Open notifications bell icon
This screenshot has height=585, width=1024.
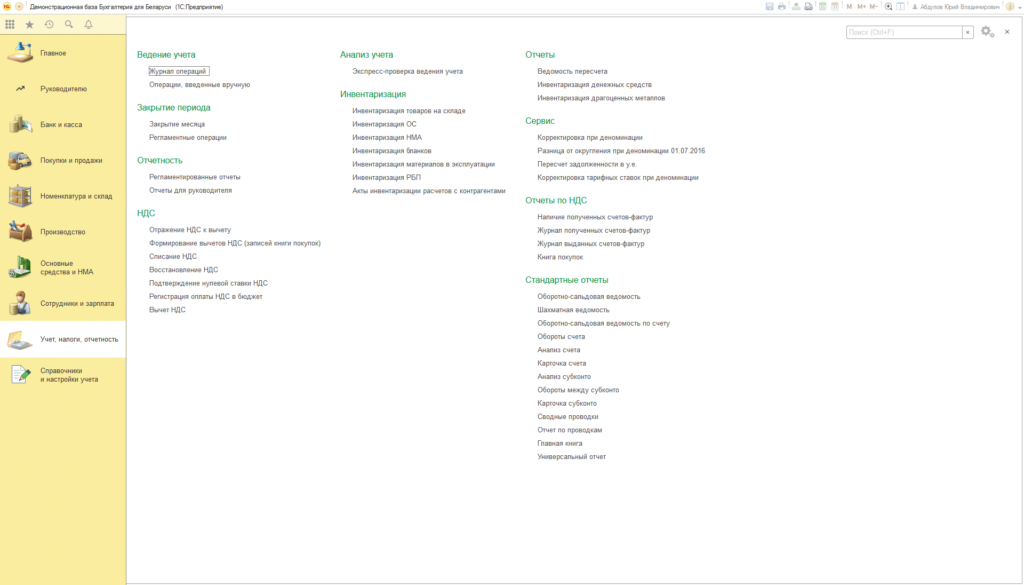(88, 24)
